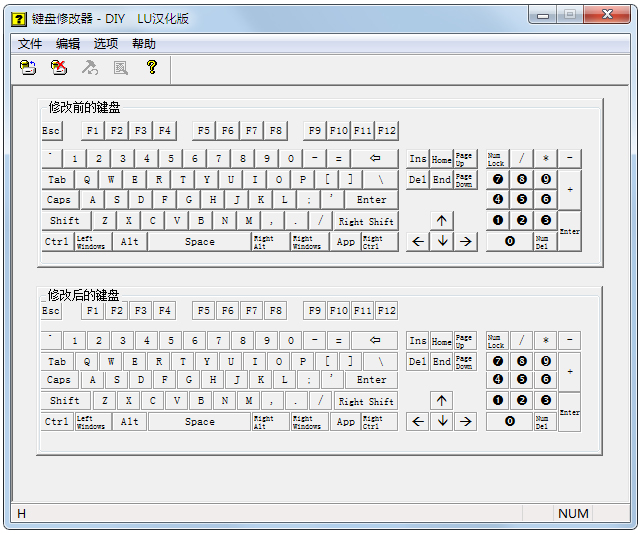The width and height of the screenshot is (641, 534).
Task: Click the grayed view-mappings magnifier toolbar icon
Action: point(121,67)
